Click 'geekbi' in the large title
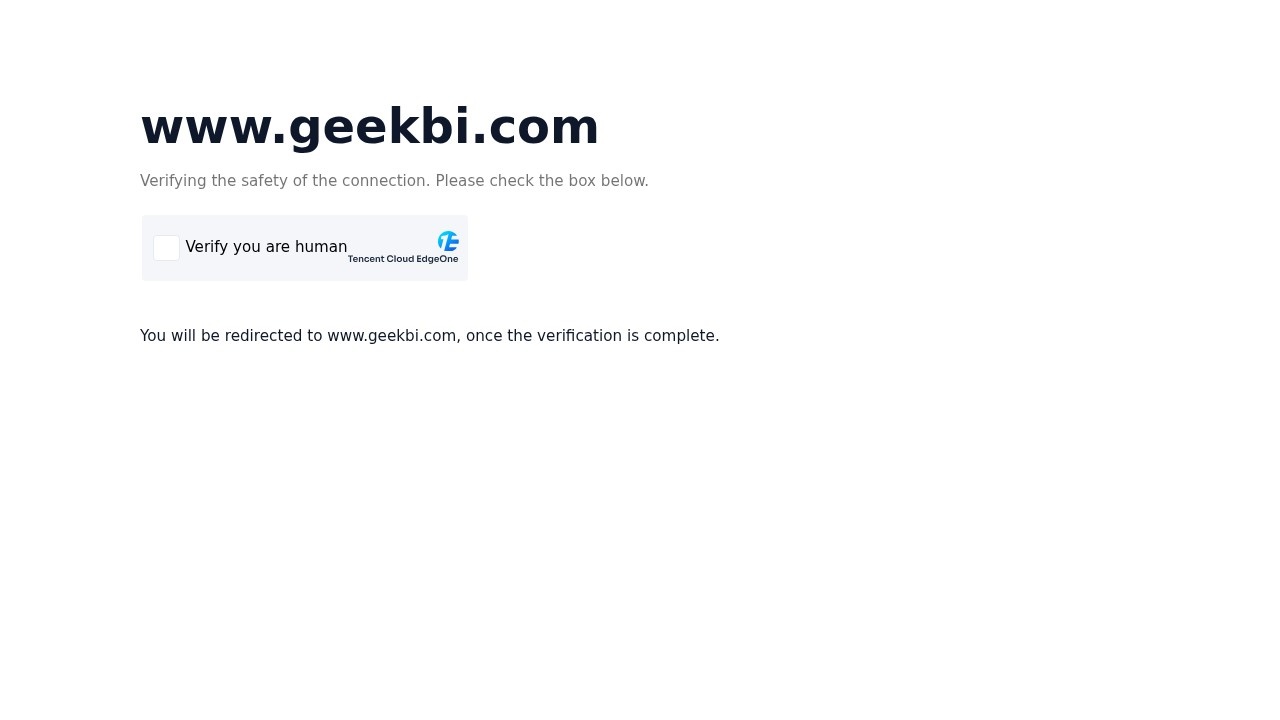 coord(379,127)
